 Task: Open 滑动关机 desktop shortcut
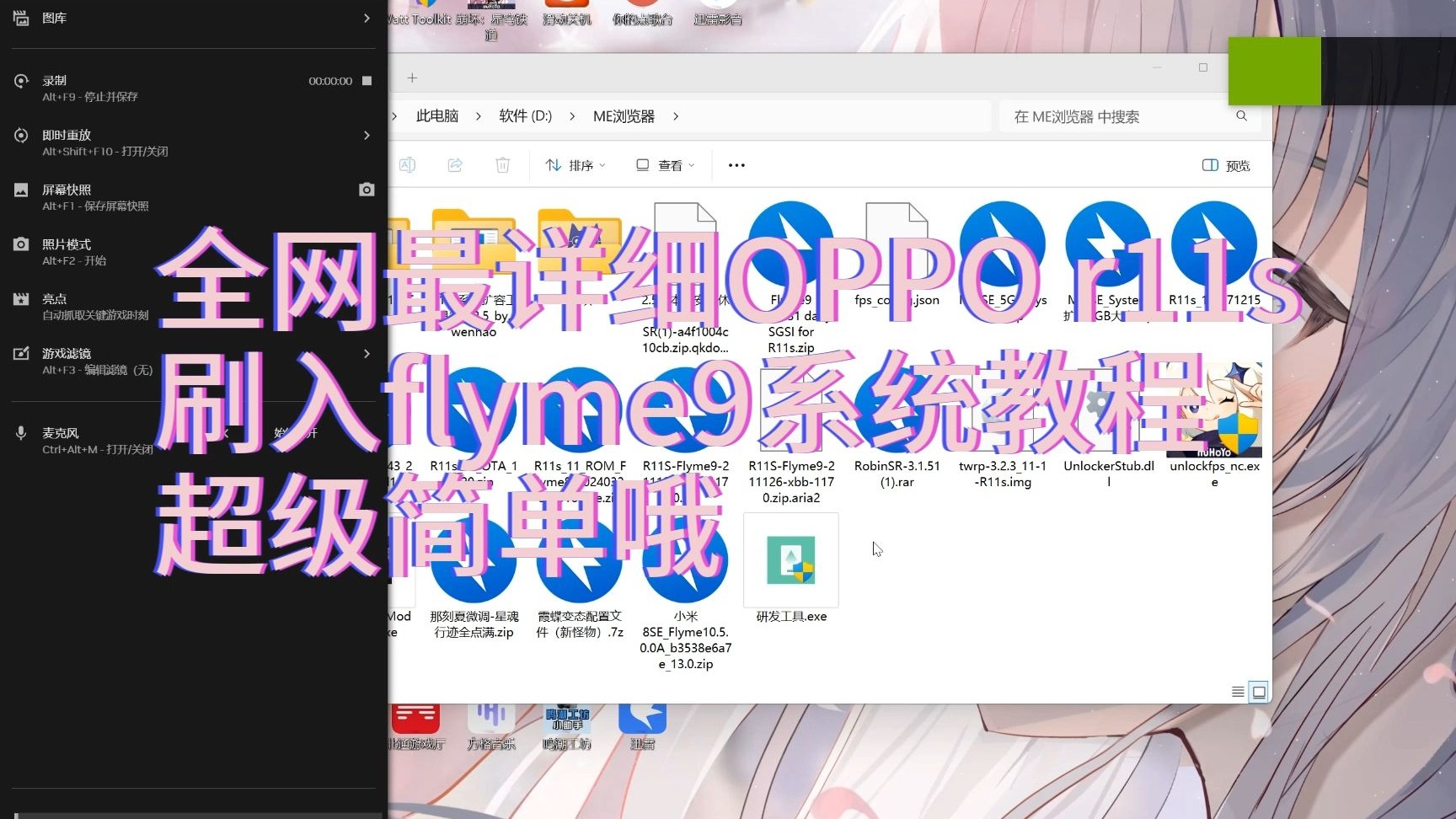tap(567, 13)
